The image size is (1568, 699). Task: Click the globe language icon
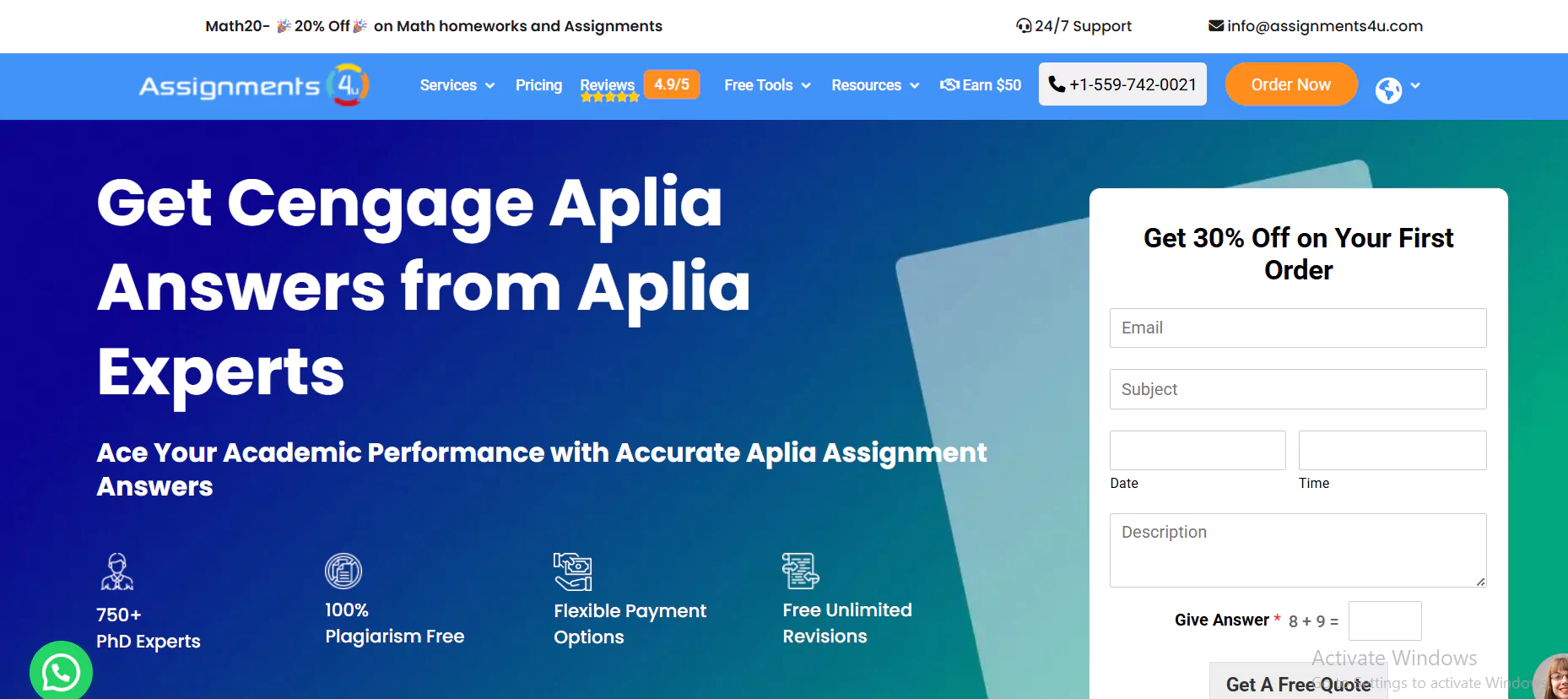pyautogui.click(x=1388, y=89)
